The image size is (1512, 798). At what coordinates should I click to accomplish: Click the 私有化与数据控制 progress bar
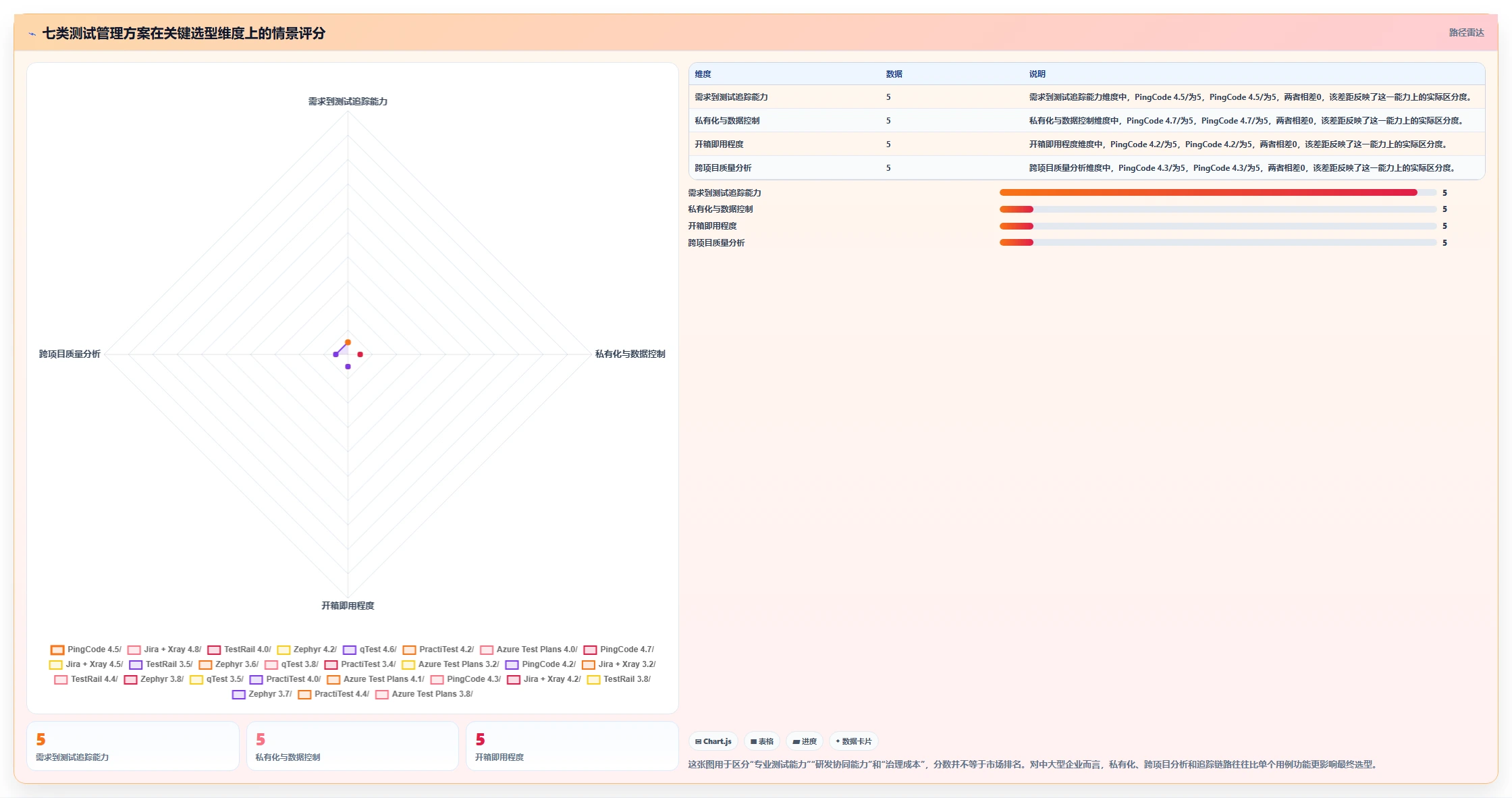[x=1218, y=209]
